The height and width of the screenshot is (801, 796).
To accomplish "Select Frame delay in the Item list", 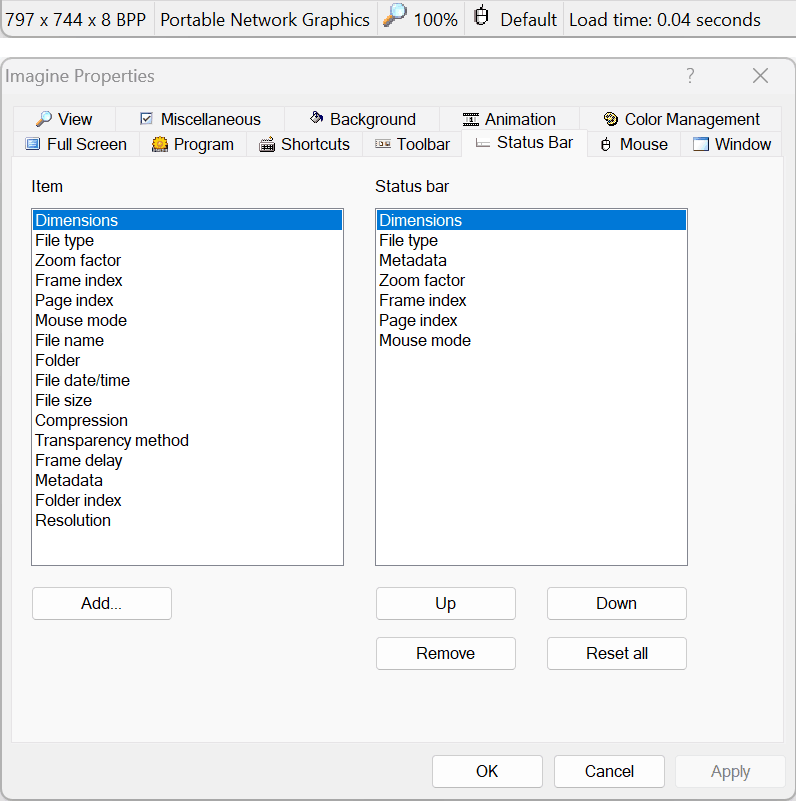I will point(188,460).
